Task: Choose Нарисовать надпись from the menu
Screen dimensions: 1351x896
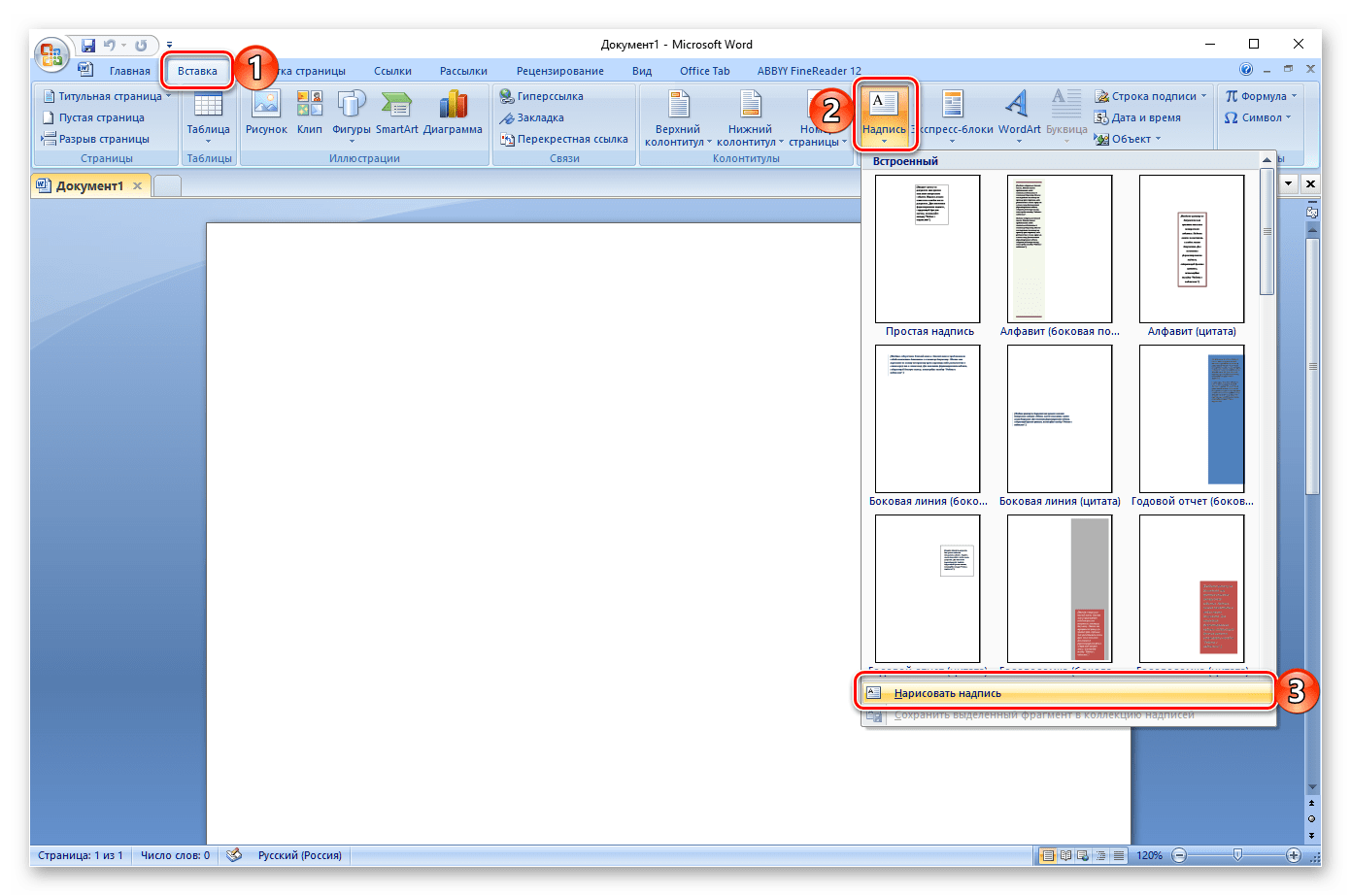Action: point(947,693)
